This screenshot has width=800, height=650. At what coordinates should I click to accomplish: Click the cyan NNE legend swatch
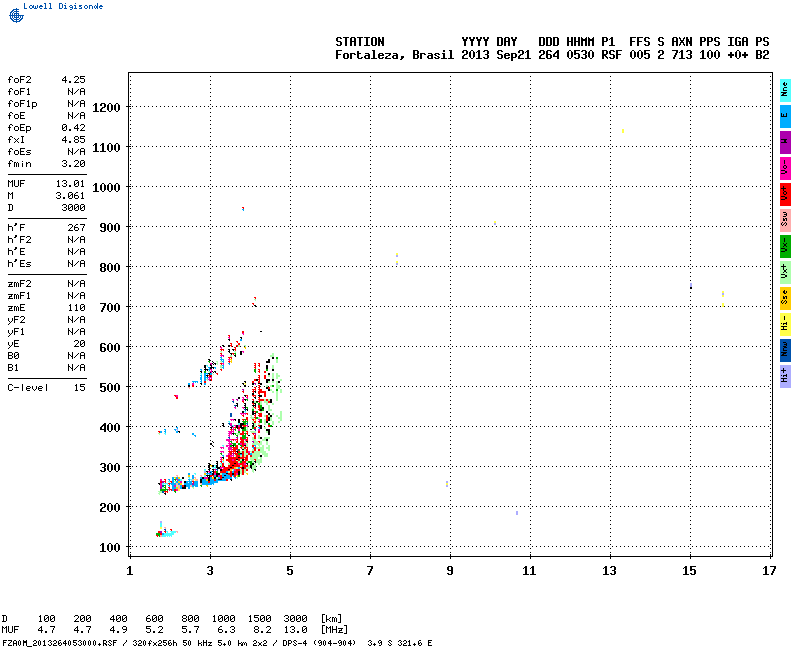click(785, 88)
